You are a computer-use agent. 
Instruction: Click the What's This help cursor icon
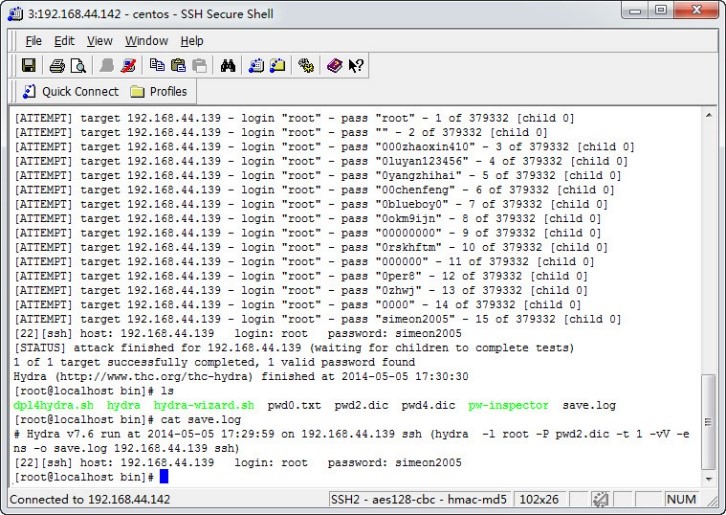tap(356, 65)
